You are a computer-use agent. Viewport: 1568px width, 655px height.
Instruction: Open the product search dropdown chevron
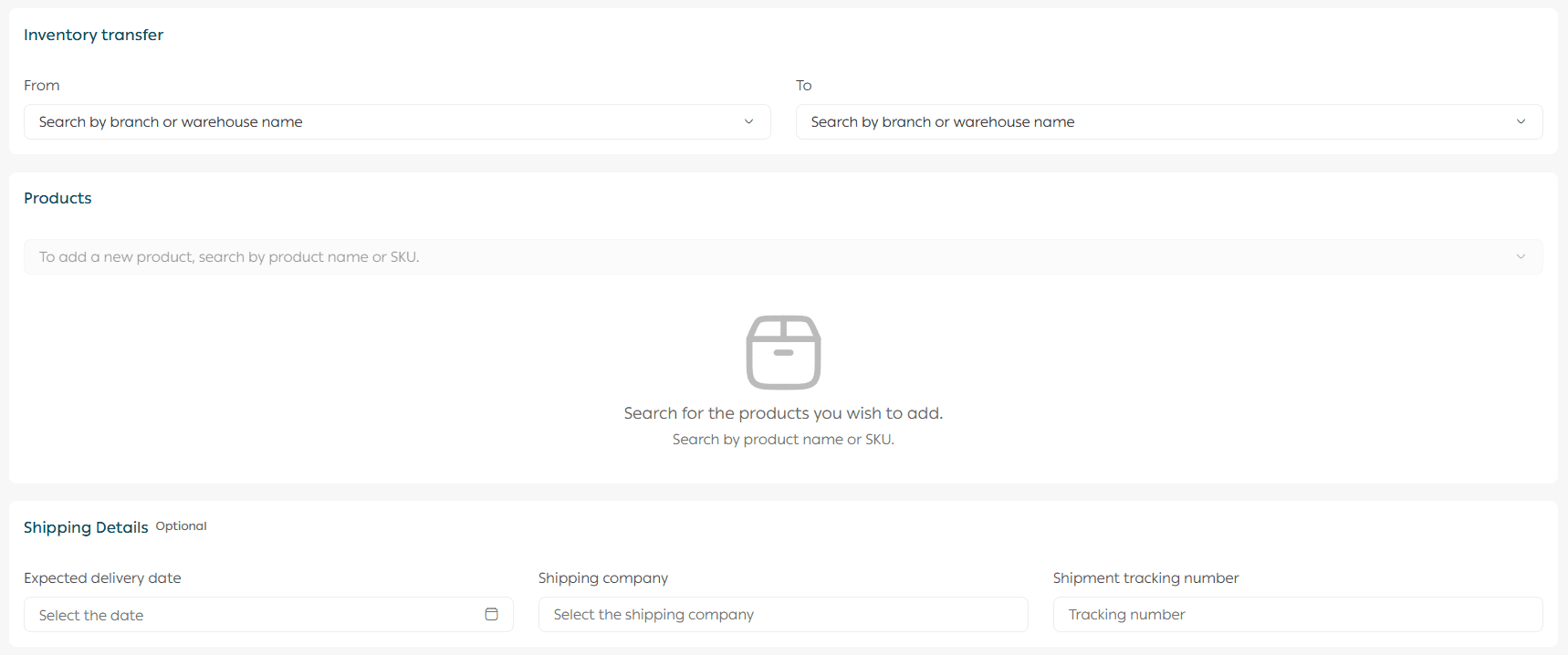[1521, 256]
